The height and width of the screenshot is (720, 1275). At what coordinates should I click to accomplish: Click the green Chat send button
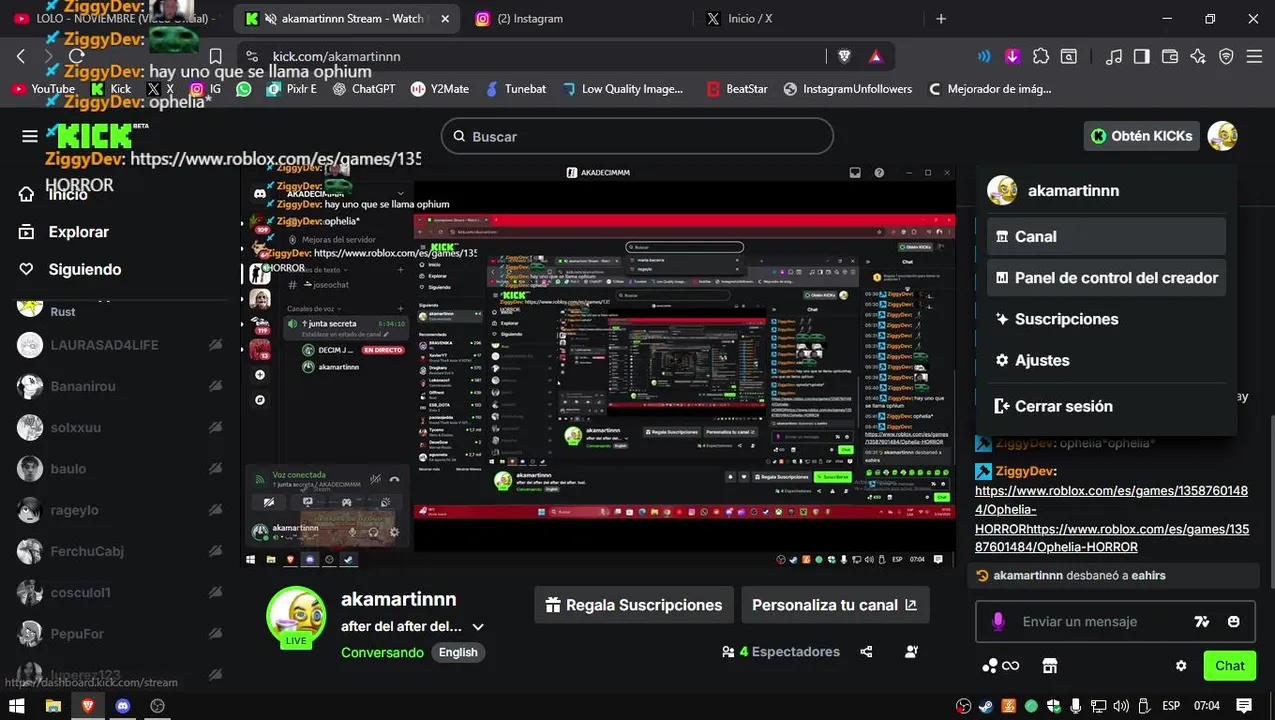click(1230, 666)
